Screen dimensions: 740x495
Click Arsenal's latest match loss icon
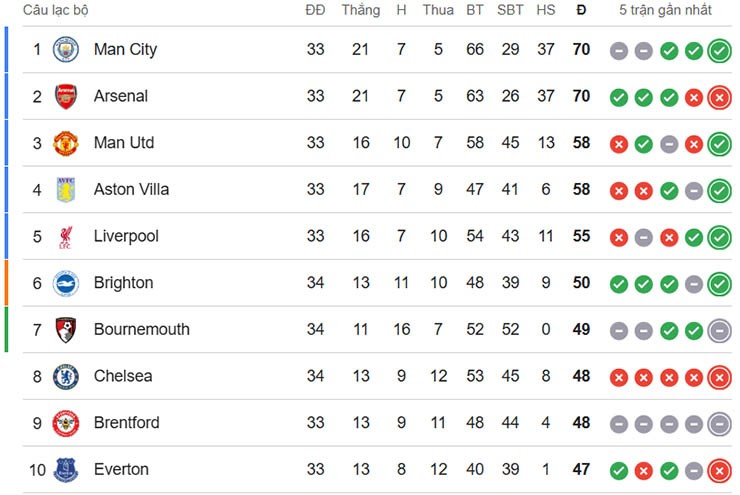tap(718, 98)
